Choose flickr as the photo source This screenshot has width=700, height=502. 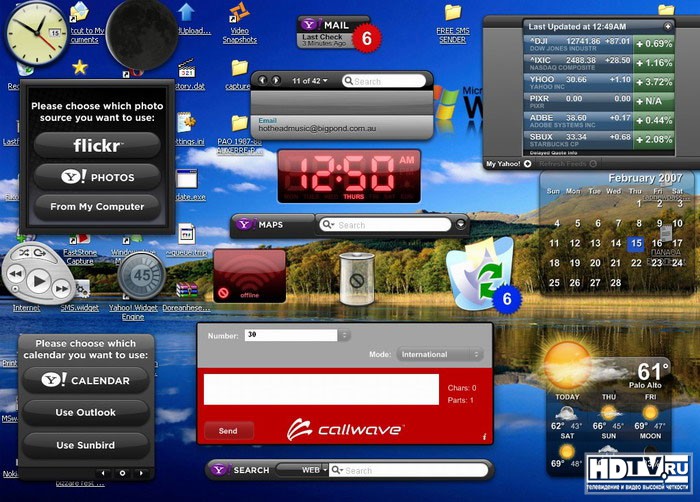tap(97, 145)
